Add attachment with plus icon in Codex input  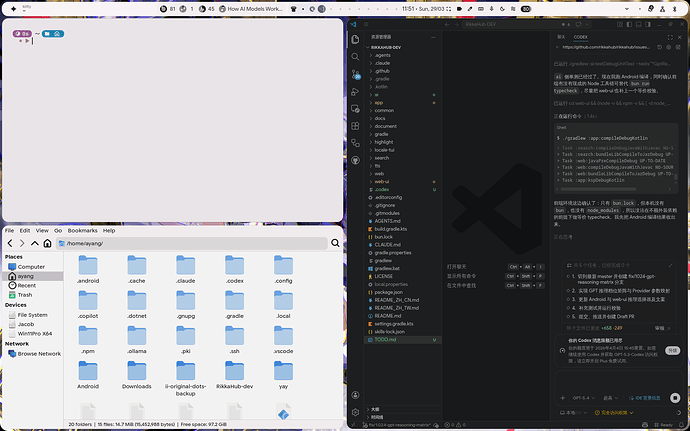click(x=562, y=398)
